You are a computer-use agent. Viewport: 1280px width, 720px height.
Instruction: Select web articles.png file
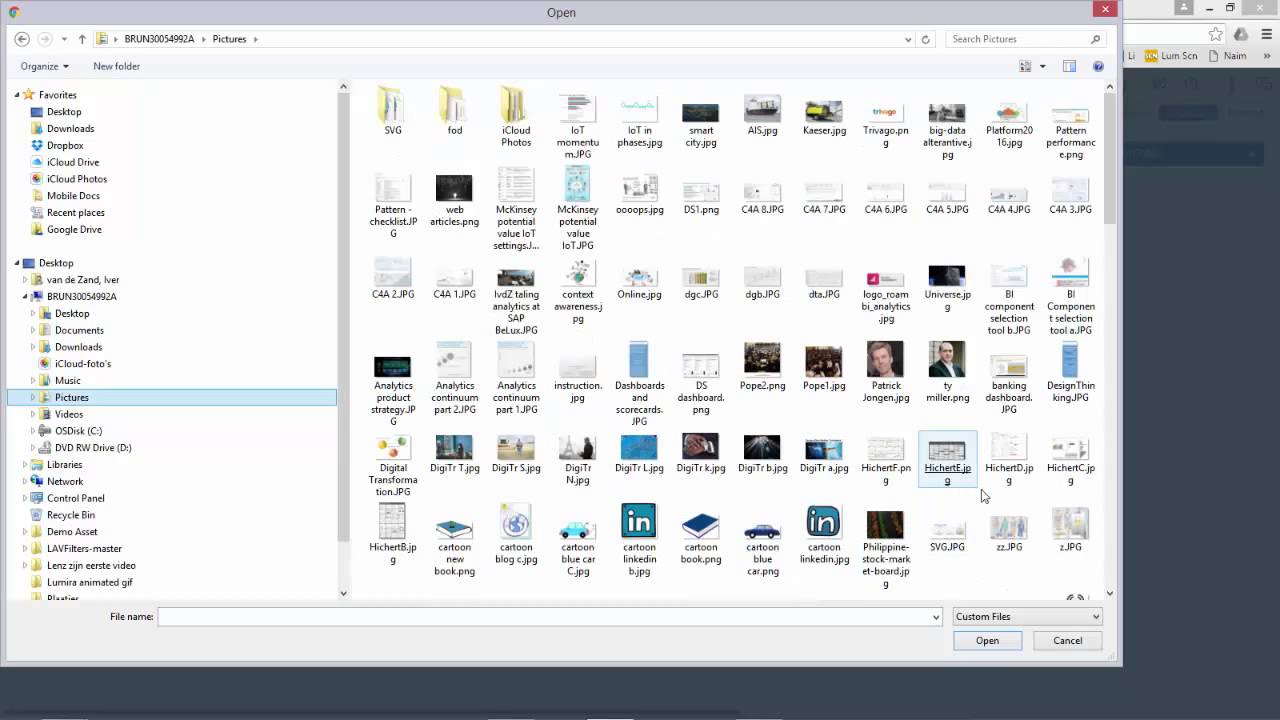point(454,200)
